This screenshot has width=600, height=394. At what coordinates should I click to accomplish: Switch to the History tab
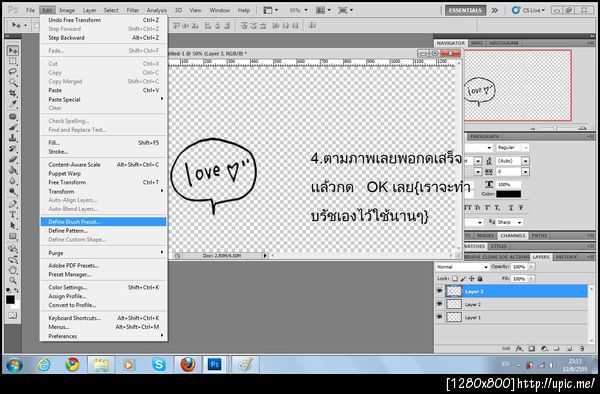click(x=566, y=257)
